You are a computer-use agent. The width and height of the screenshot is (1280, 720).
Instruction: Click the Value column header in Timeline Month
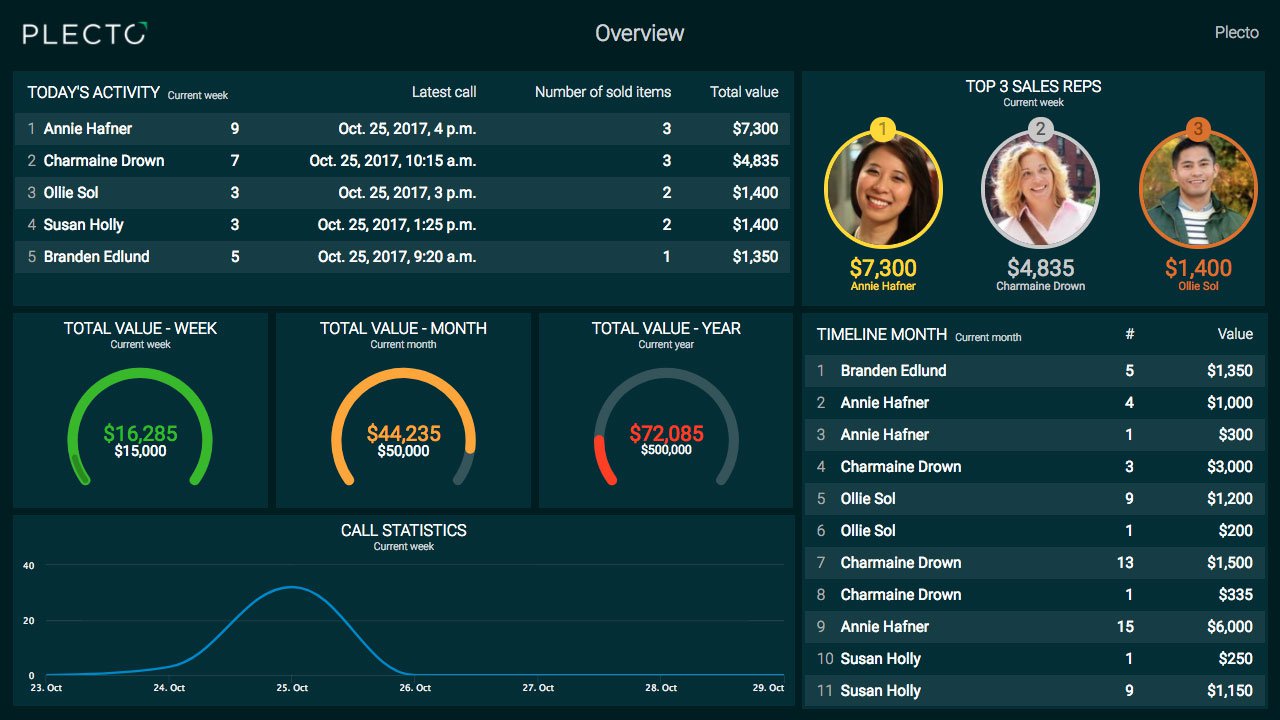(1235, 334)
